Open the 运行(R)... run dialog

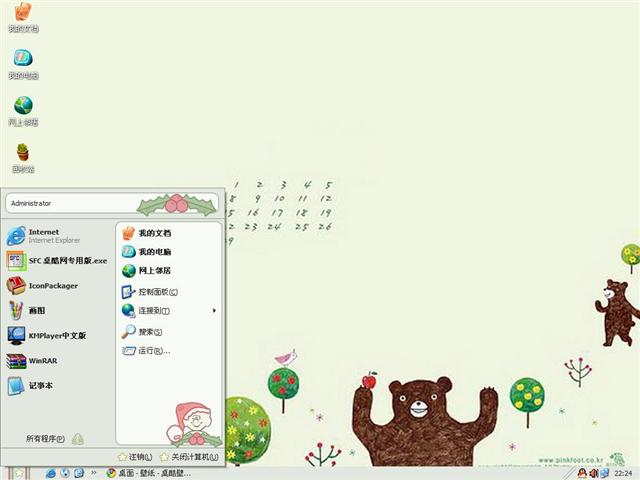click(x=169, y=351)
